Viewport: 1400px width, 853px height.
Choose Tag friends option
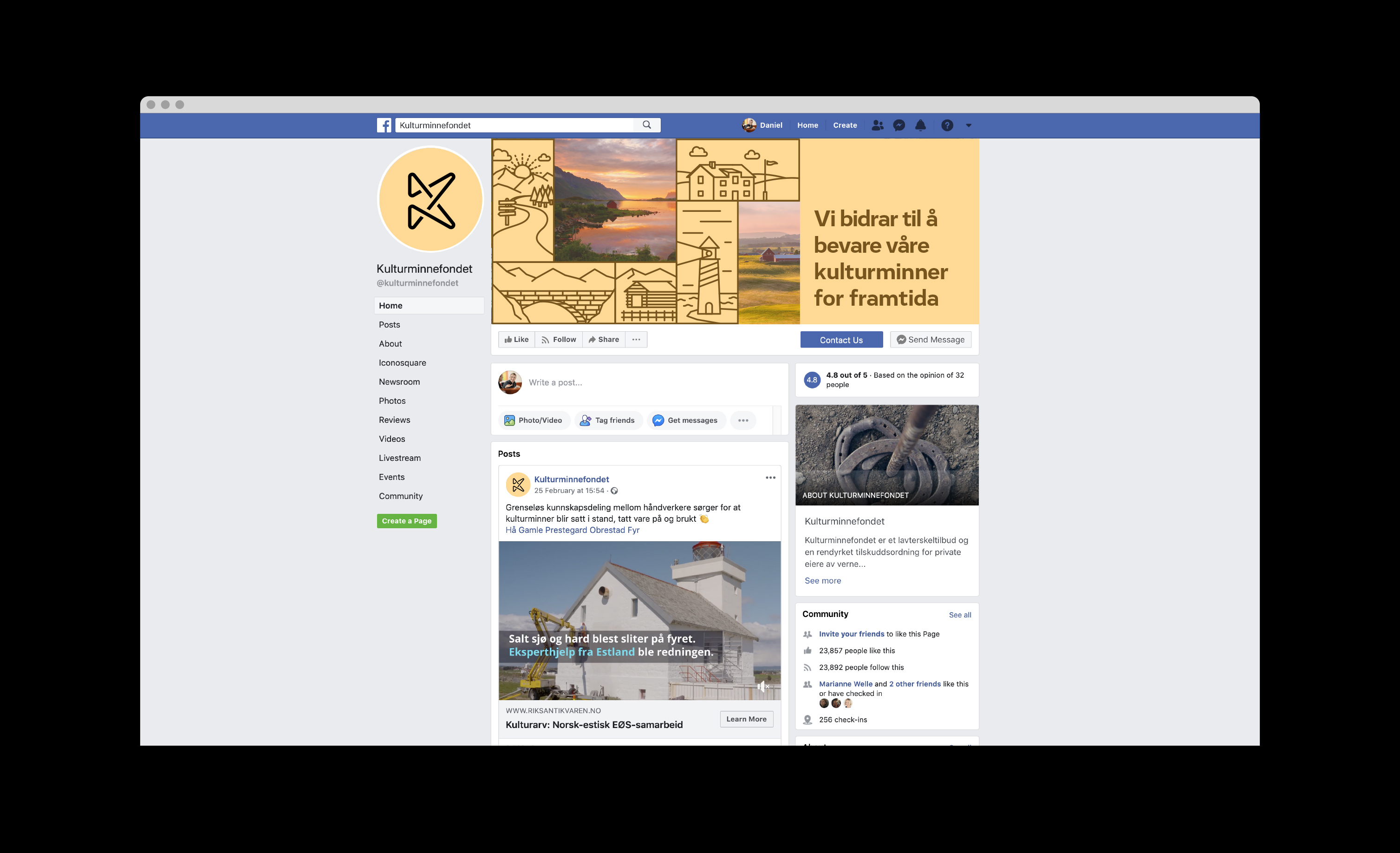(608, 420)
